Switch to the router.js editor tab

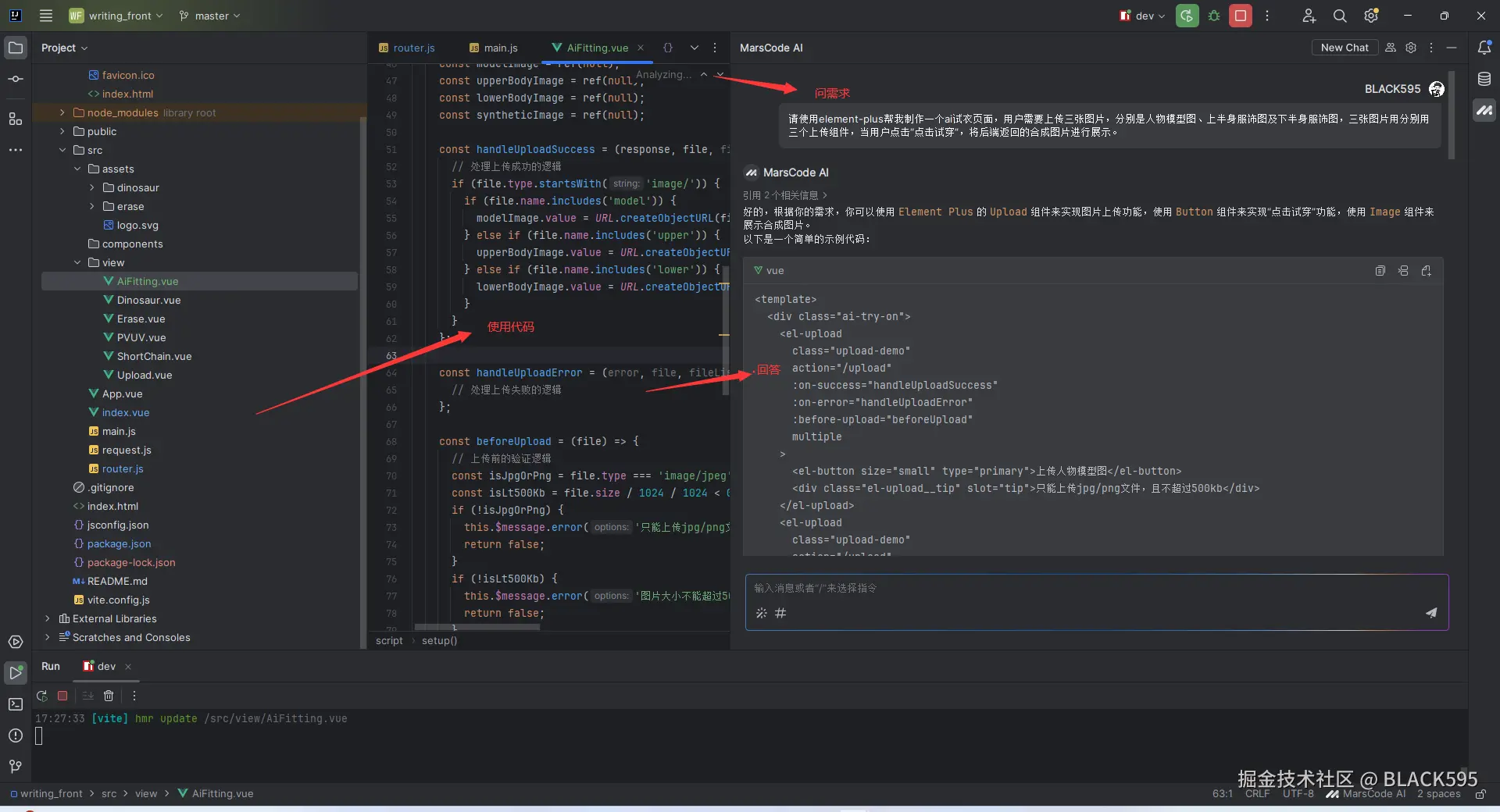[x=407, y=48]
